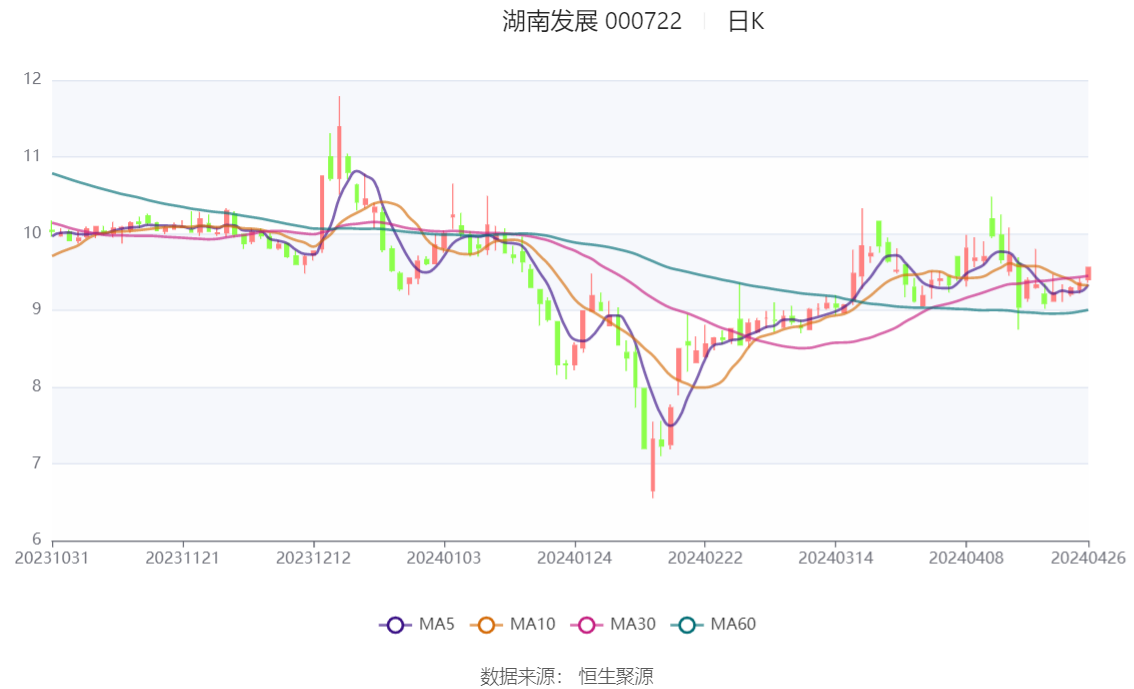Image resolution: width=1134 pixels, height=689 pixels.
Task: Click y-axis value label 7
Action: point(36,463)
